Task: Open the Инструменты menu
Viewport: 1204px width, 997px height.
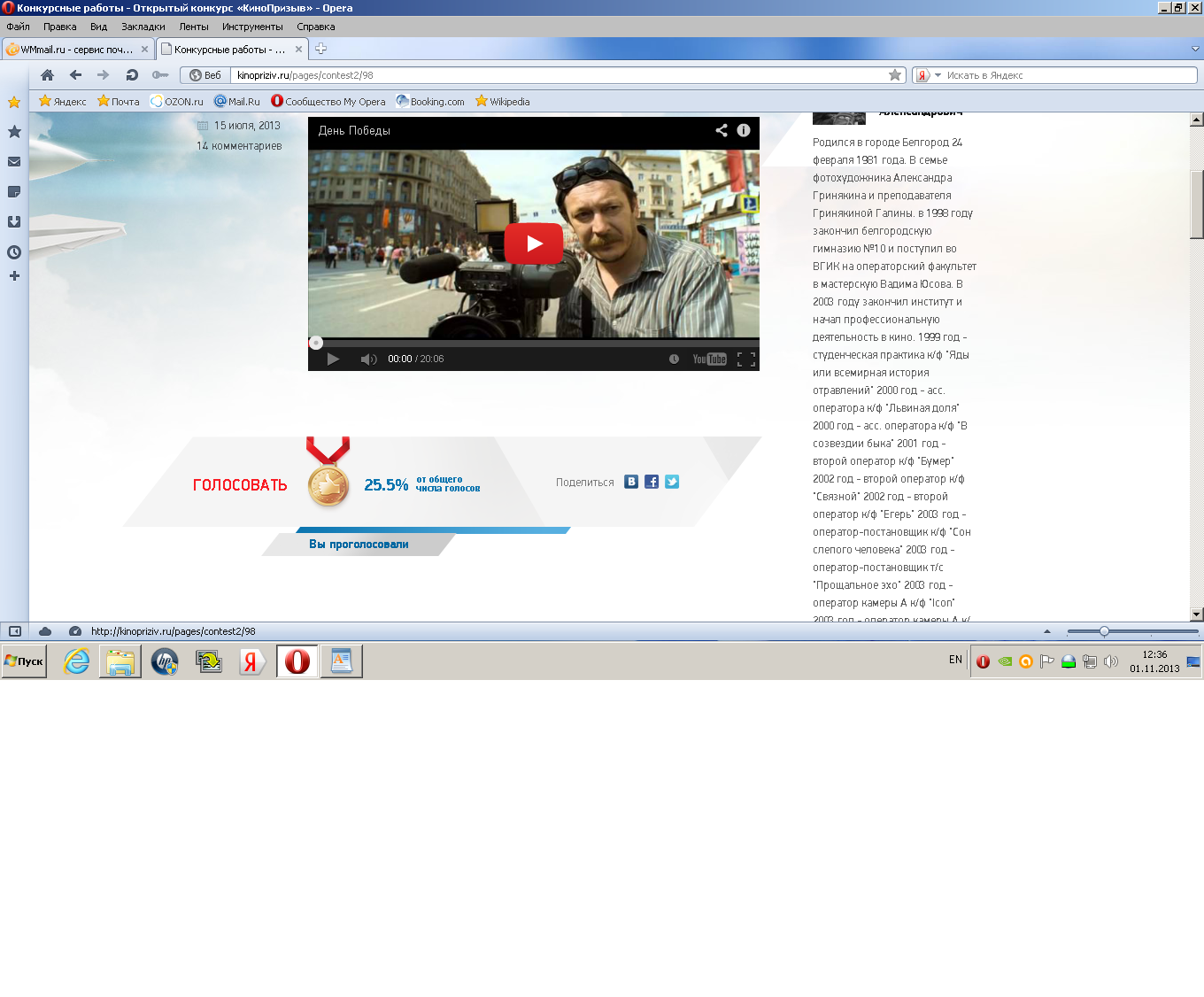Action: pyautogui.click(x=252, y=27)
